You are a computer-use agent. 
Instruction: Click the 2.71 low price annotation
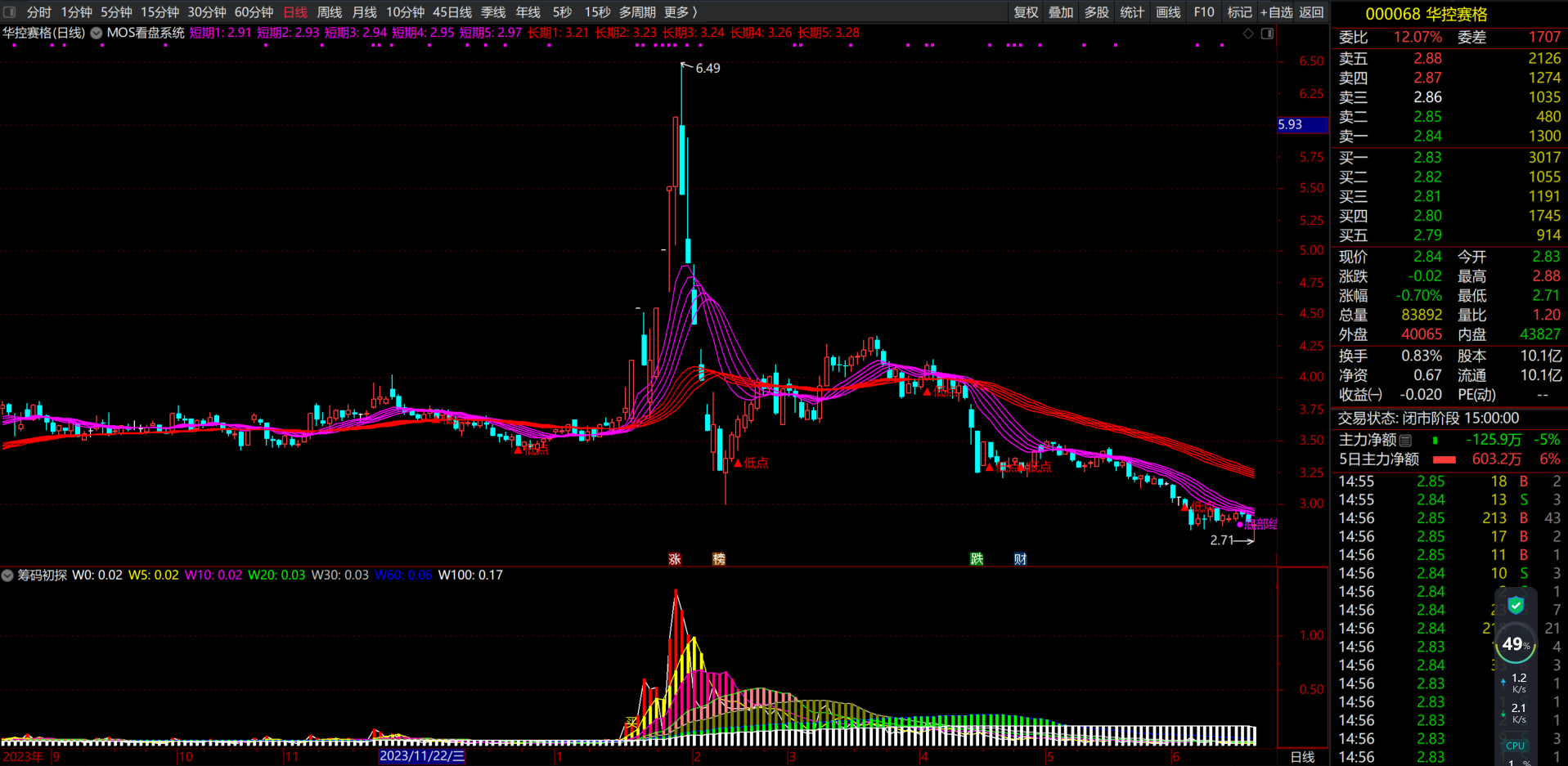[x=1222, y=540]
